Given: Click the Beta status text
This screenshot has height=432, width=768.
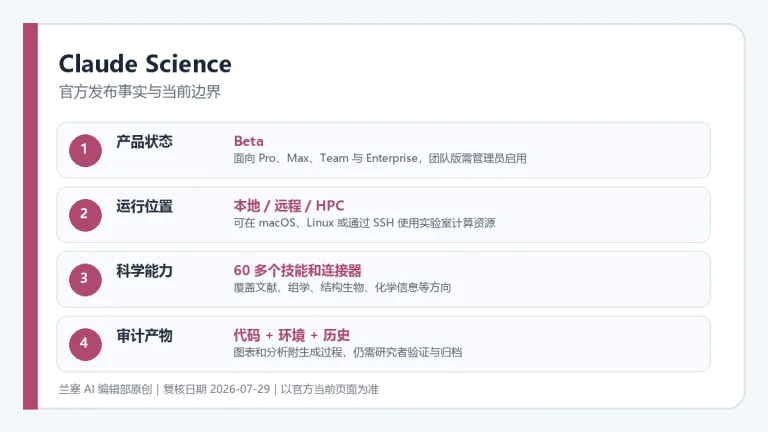Looking at the screenshot, I should pyautogui.click(x=248, y=141).
